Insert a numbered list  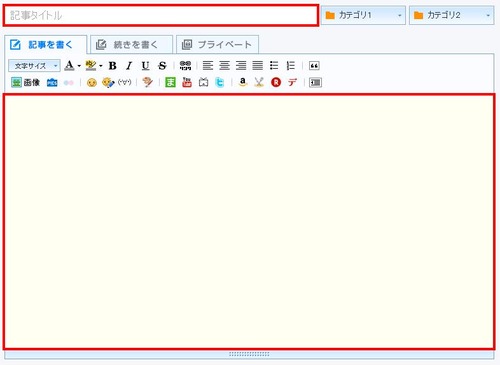[291, 65]
